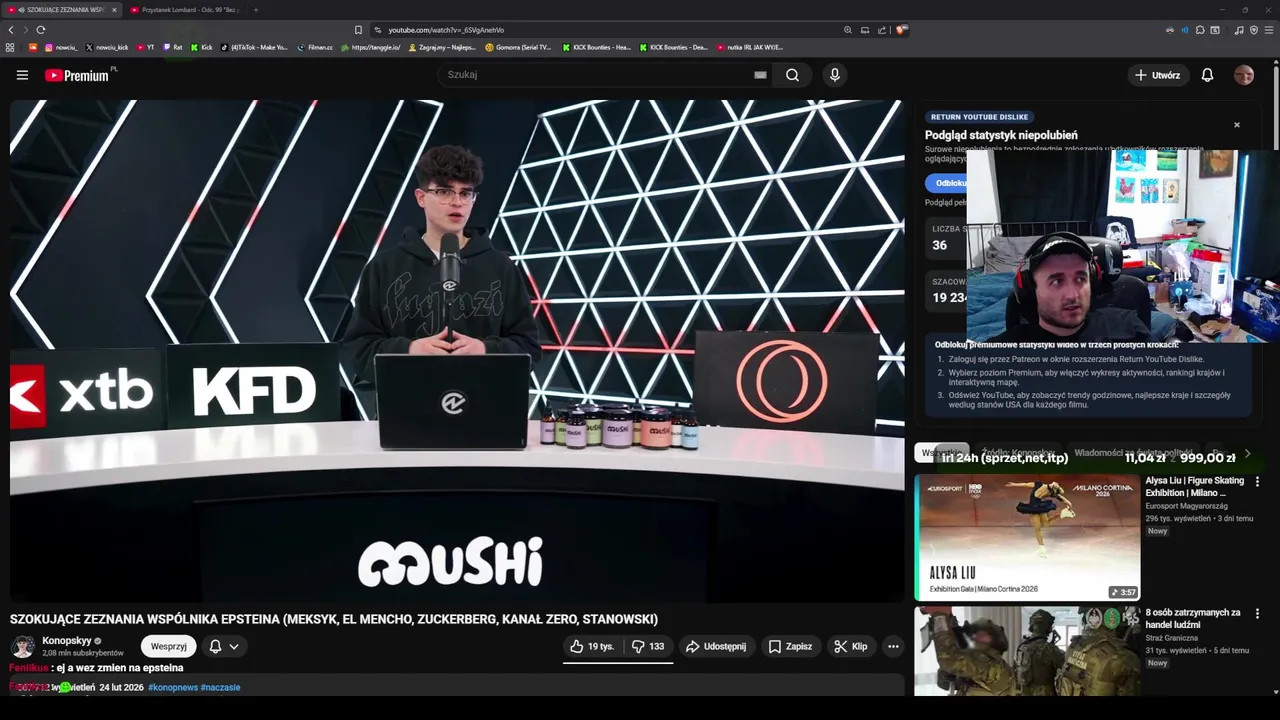Open the zoom magnifier in the address bar

(x=848, y=30)
